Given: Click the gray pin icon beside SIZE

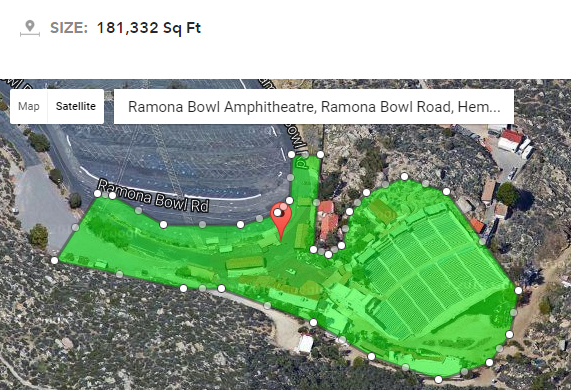Looking at the screenshot, I should [30, 28].
